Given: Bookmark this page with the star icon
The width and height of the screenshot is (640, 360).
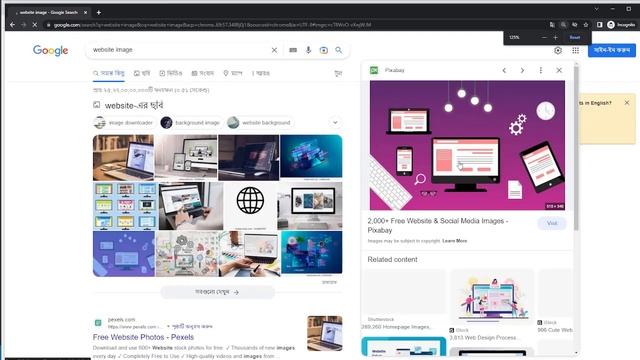Looking at the screenshot, I should [x=586, y=25].
